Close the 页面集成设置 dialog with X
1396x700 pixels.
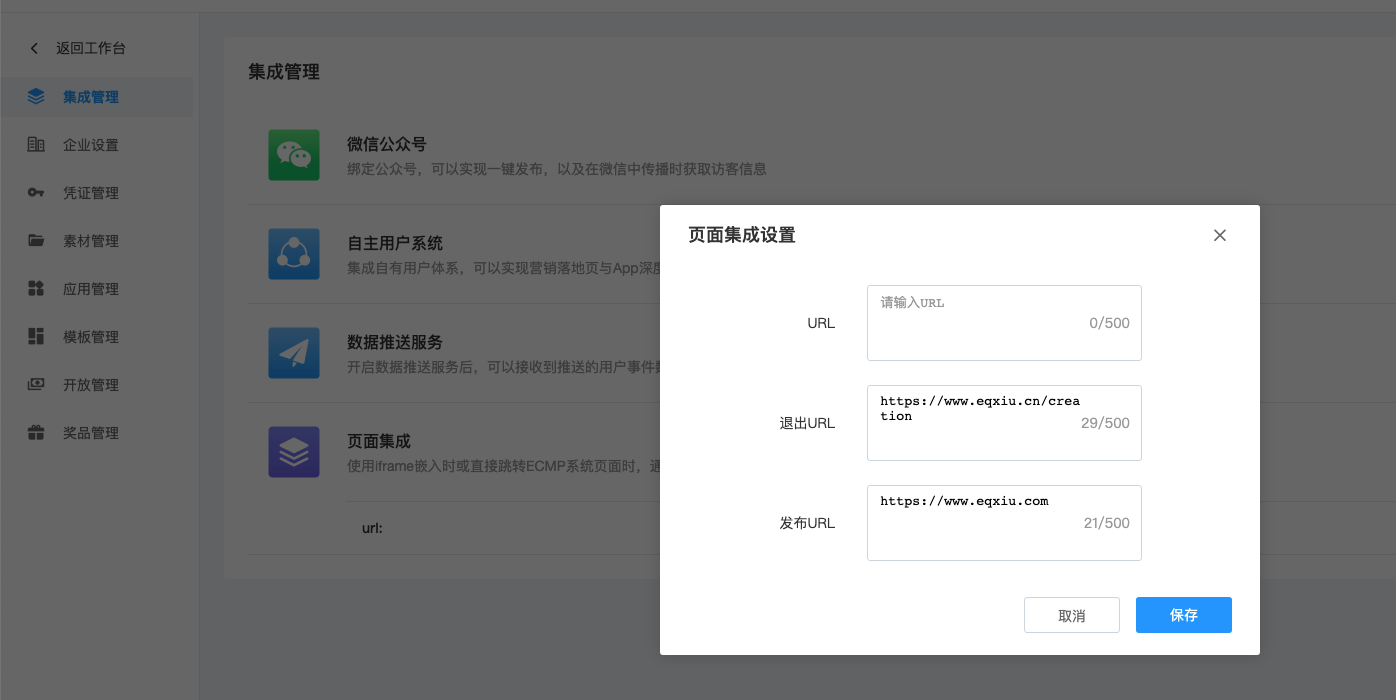click(x=1219, y=235)
